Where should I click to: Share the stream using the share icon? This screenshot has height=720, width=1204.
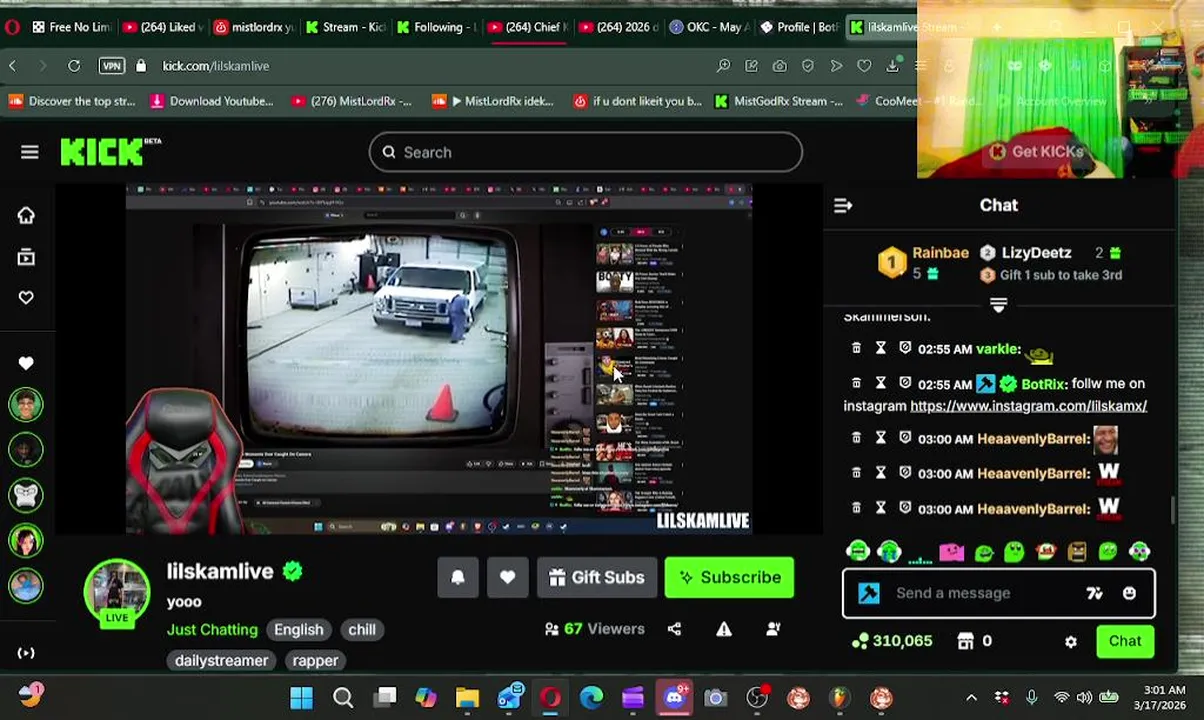pyautogui.click(x=674, y=629)
